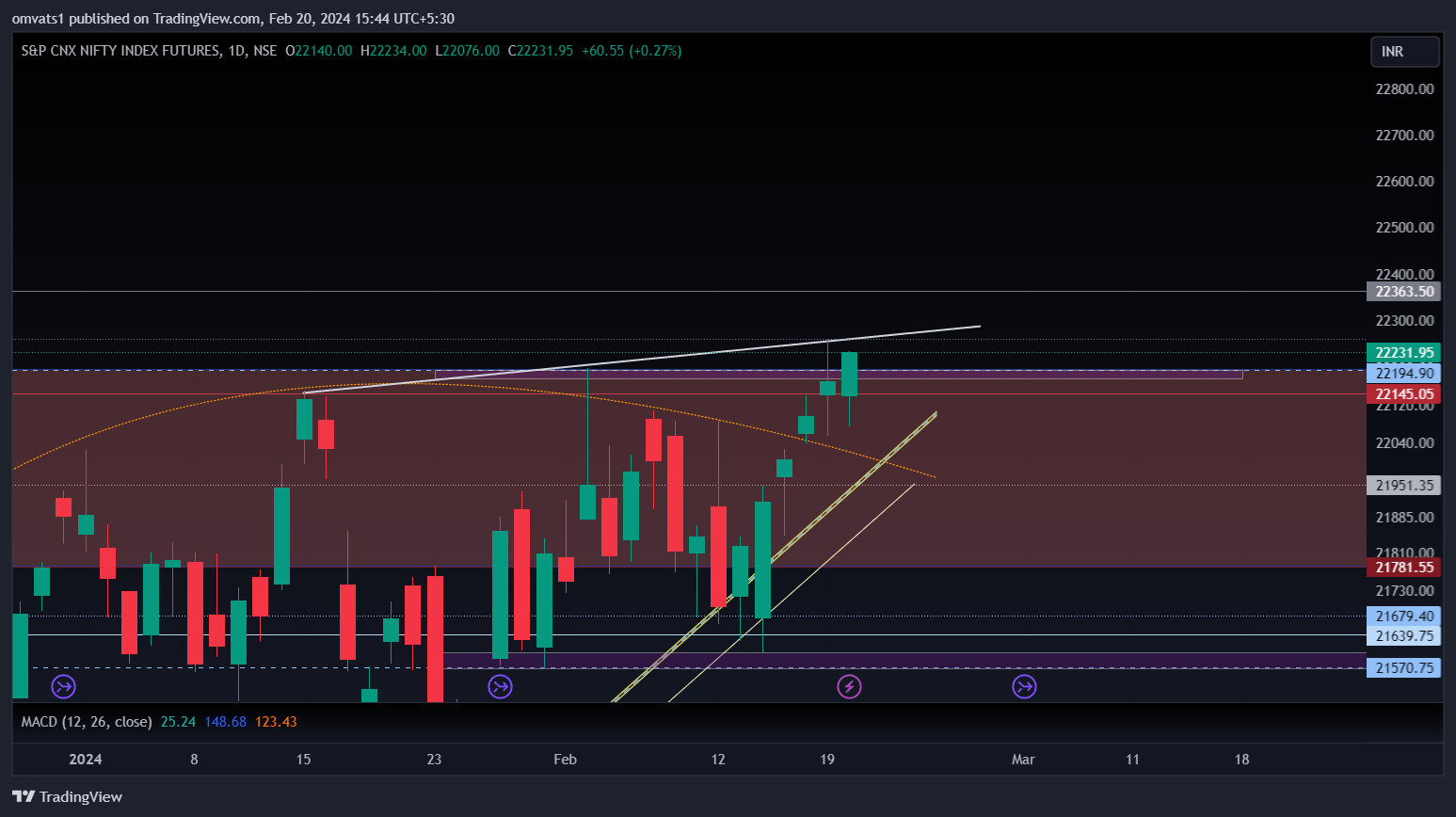The image size is (1456, 817).
Task: Click the purple event icon above Mar label
Action: click(x=1024, y=686)
